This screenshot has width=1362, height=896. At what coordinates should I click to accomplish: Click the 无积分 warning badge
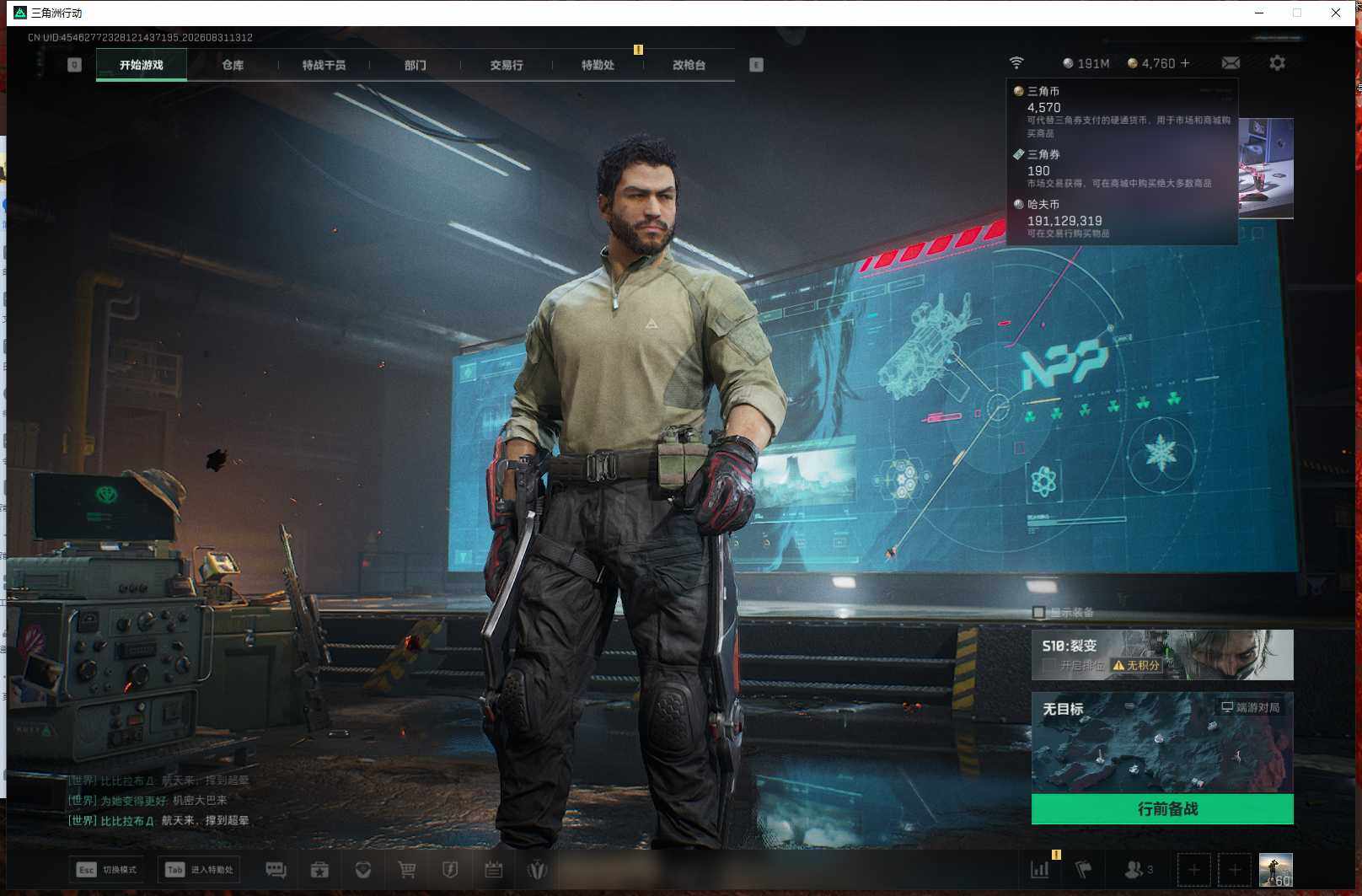coord(1136,665)
